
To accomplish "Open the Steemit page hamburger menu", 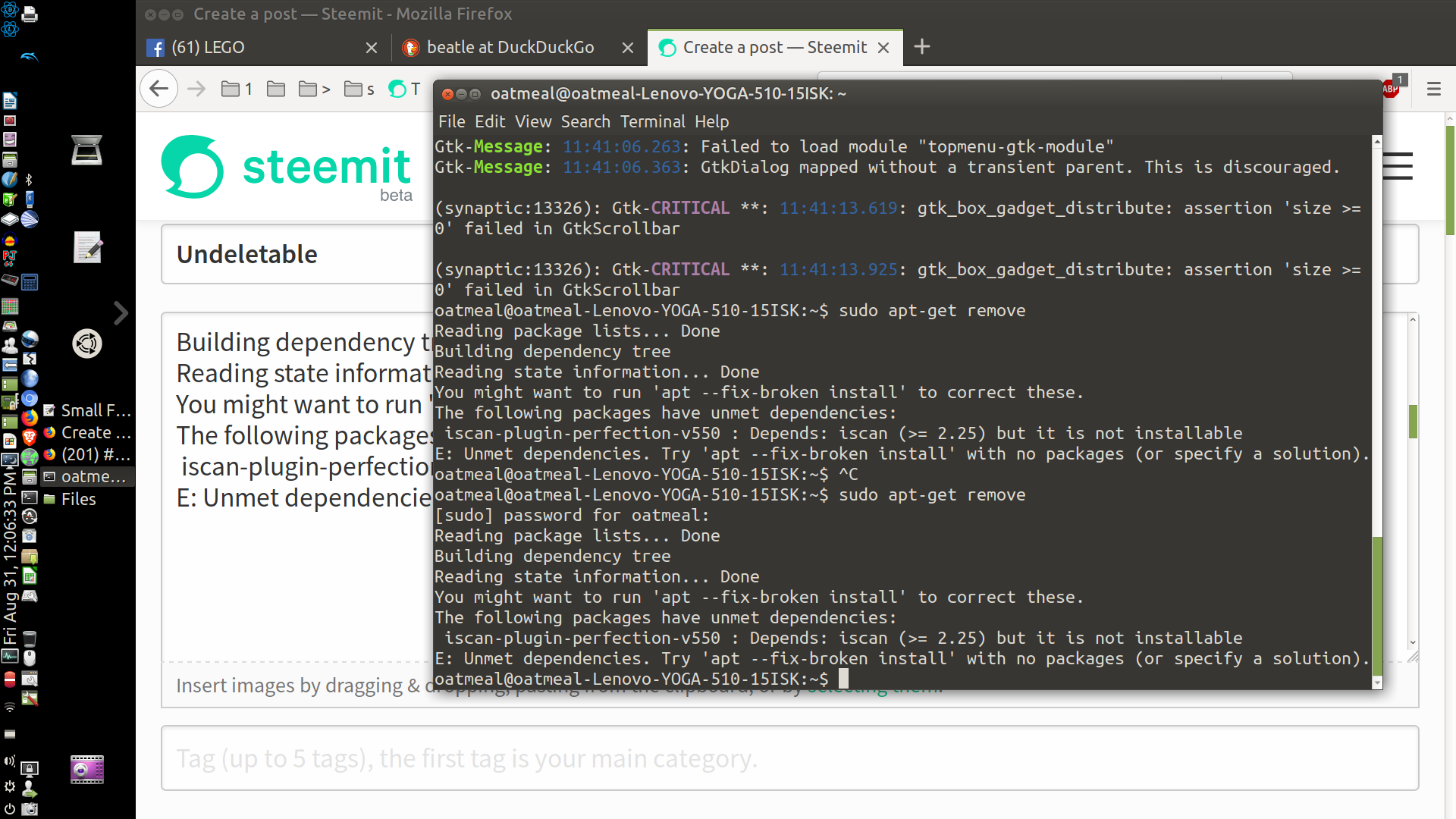I will pos(1398,166).
